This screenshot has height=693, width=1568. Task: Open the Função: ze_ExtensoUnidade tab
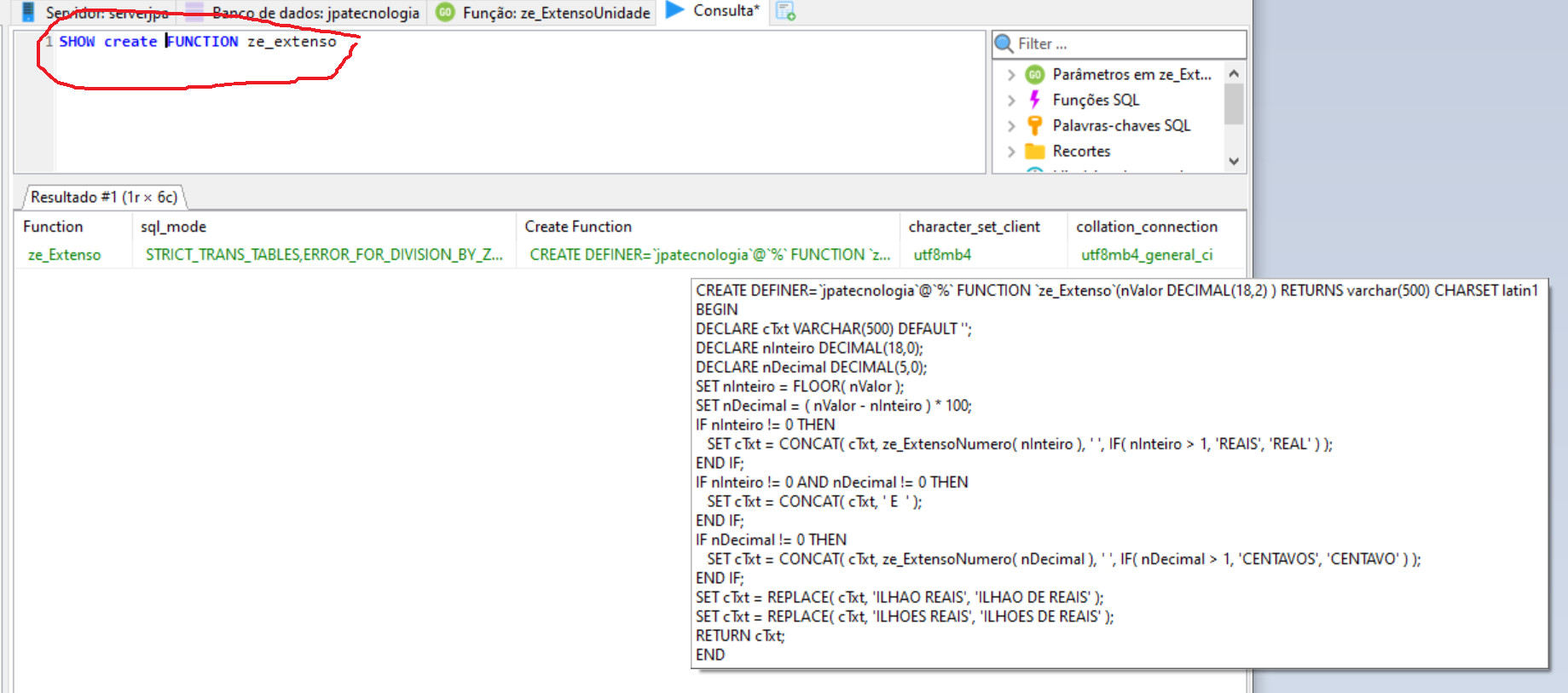556,13
